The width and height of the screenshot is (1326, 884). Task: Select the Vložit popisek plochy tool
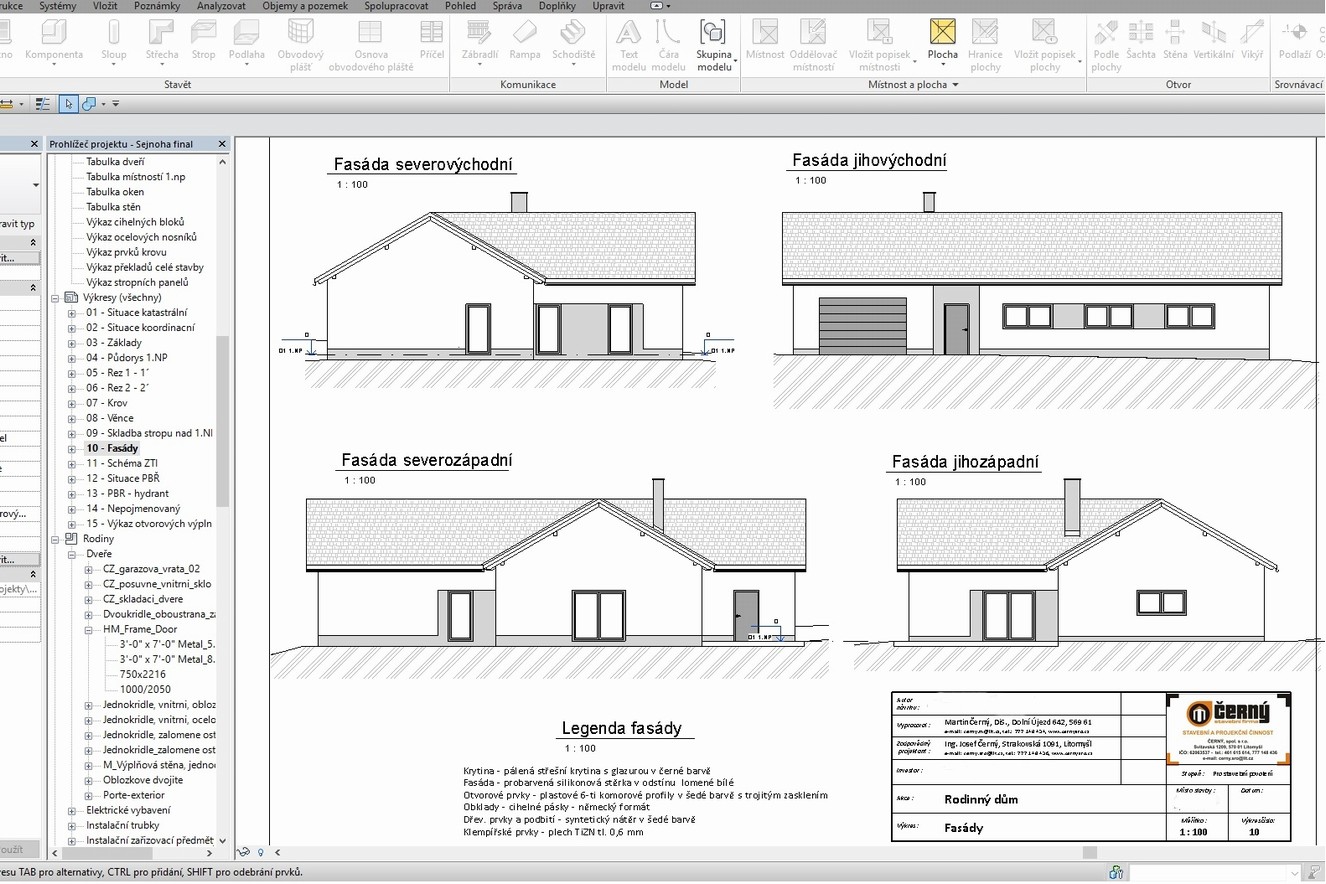1045,46
